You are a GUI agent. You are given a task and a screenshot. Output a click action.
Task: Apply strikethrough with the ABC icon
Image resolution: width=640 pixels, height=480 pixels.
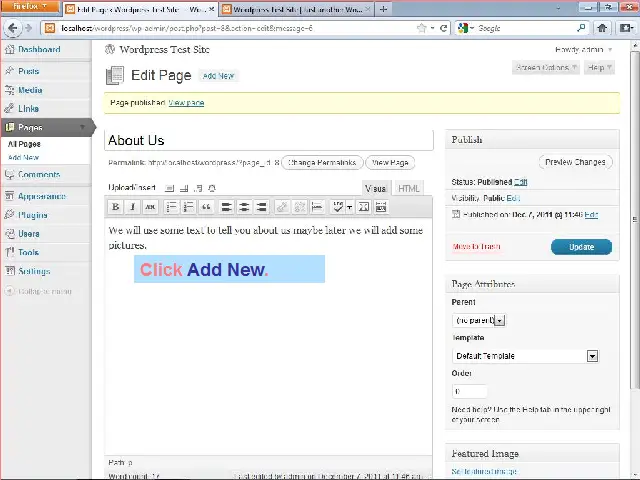tap(150, 207)
